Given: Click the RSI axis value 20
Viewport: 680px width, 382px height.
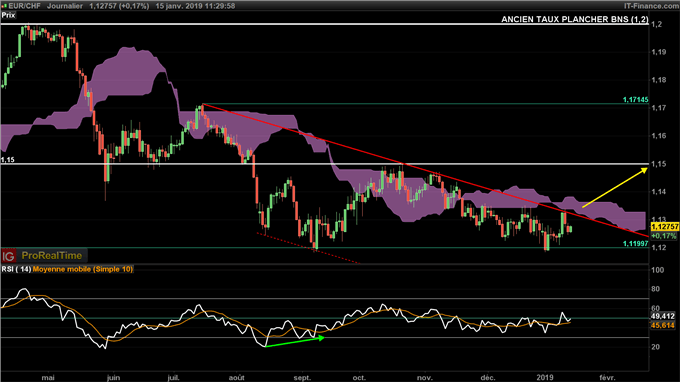Looking at the screenshot, I should click(x=656, y=347).
